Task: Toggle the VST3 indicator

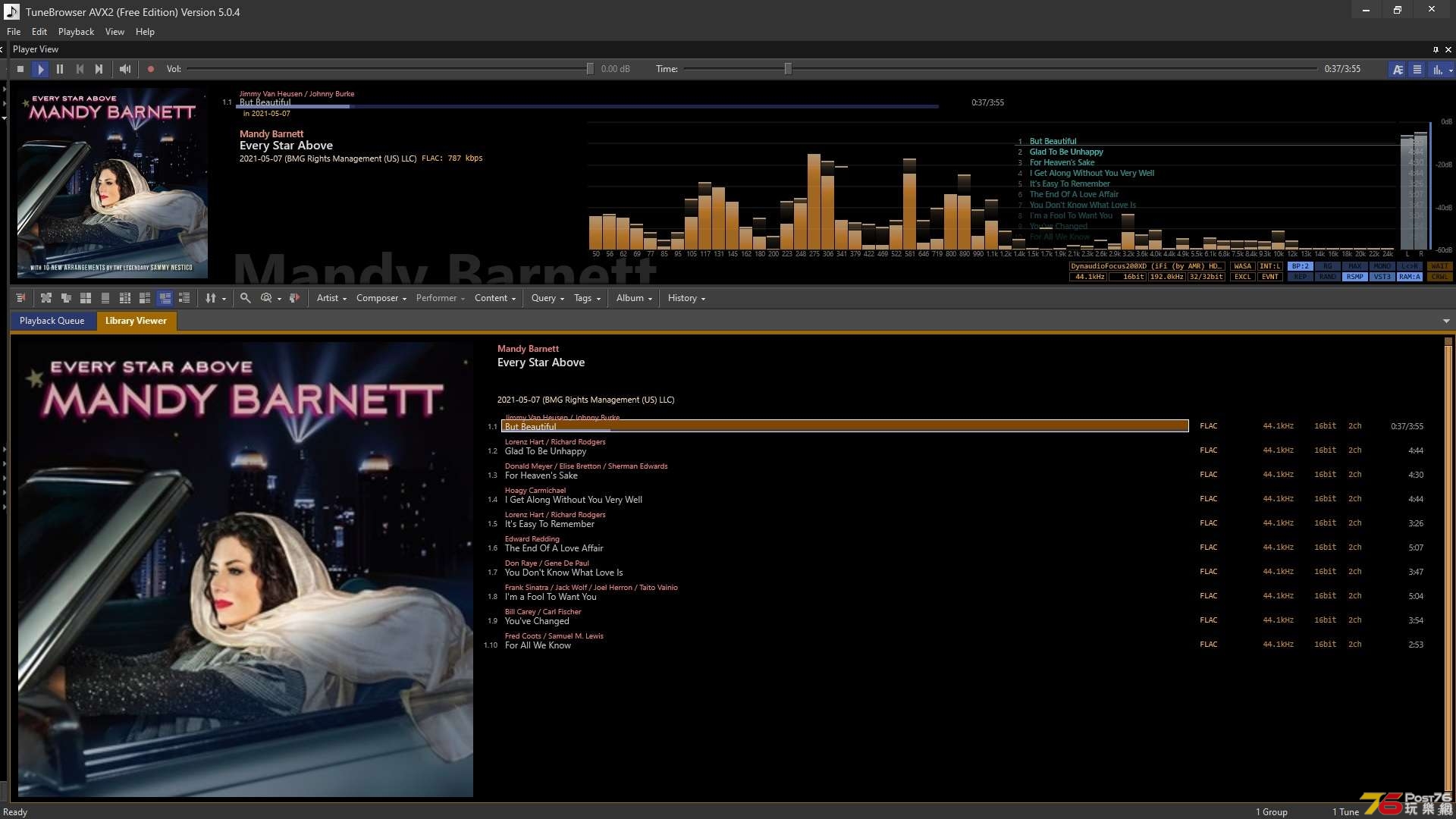Action: click(1382, 277)
